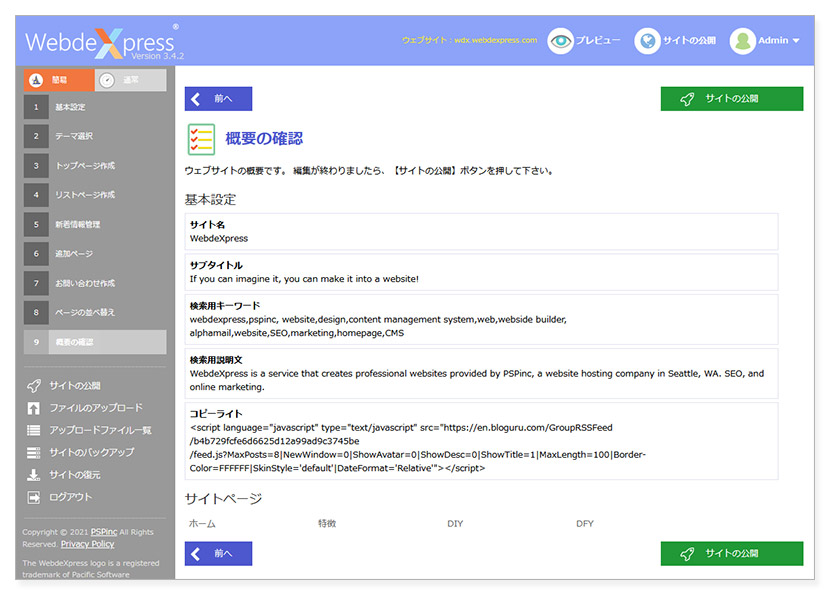Select the DFY site page
830x595 pixels.
click(584, 524)
